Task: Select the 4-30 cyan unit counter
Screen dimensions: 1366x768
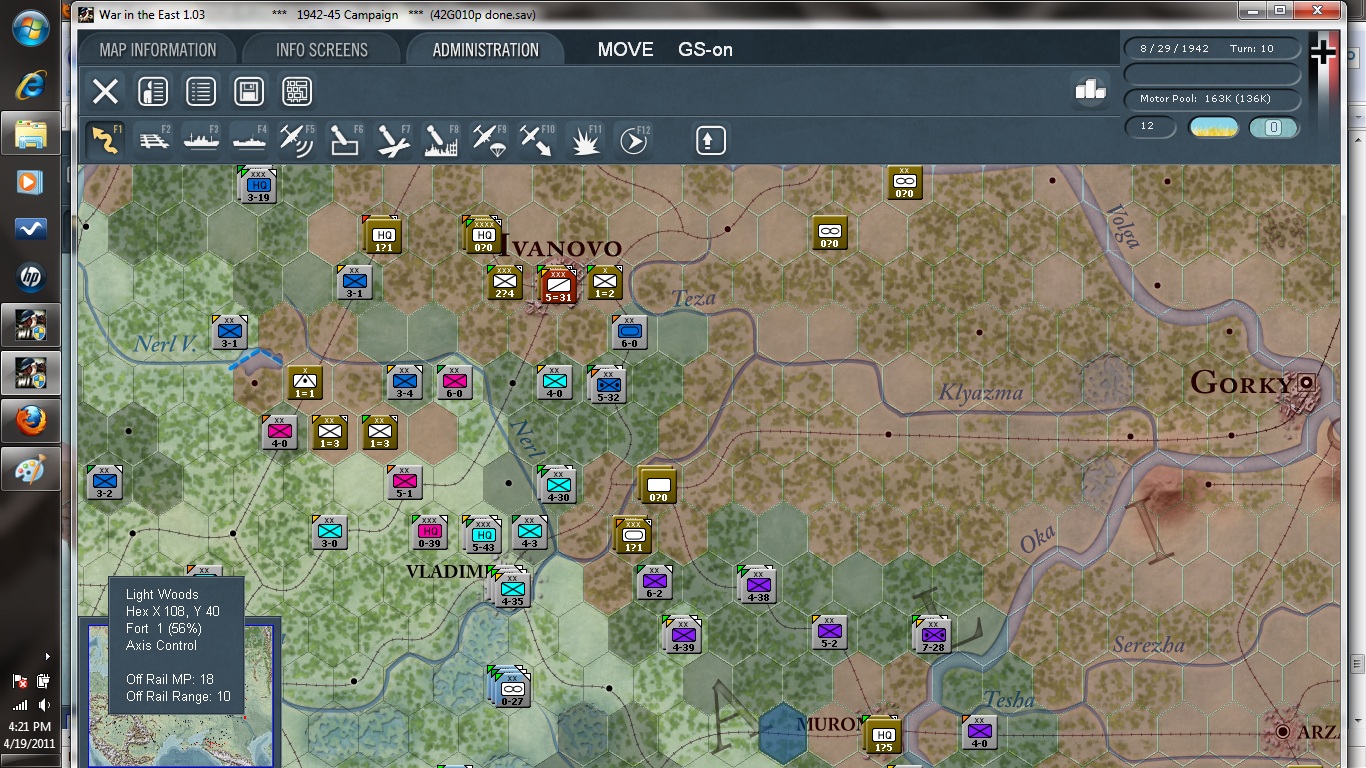Action: point(558,485)
